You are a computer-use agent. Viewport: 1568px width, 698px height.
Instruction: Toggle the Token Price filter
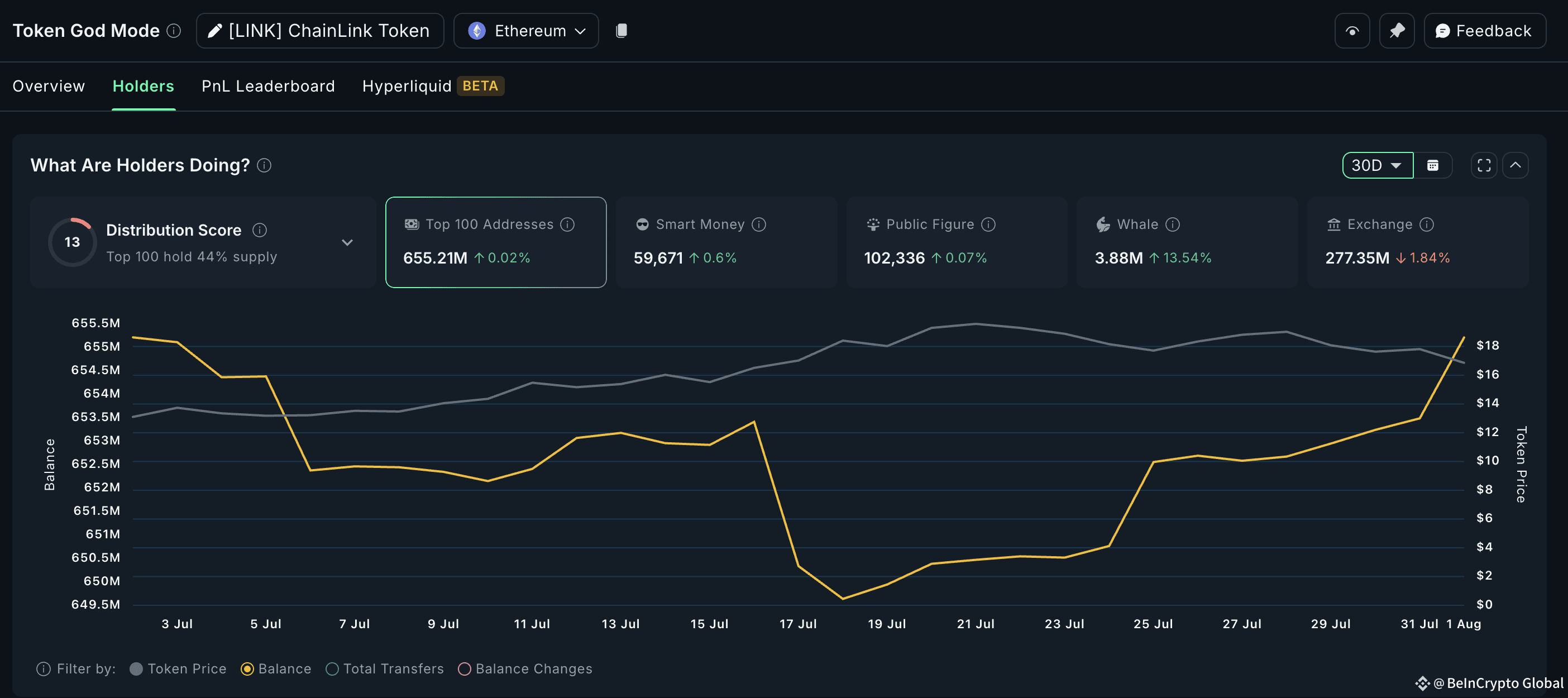(178, 668)
